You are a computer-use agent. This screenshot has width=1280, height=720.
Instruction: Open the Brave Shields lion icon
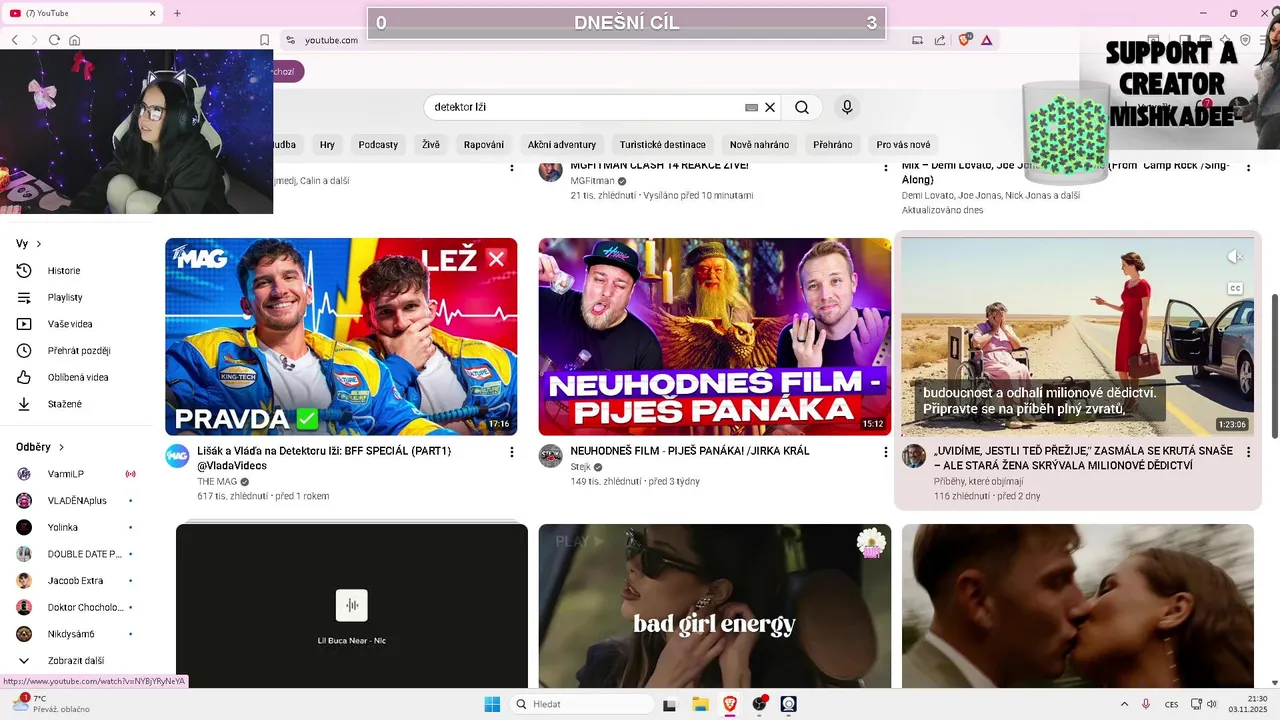[x=965, y=40]
